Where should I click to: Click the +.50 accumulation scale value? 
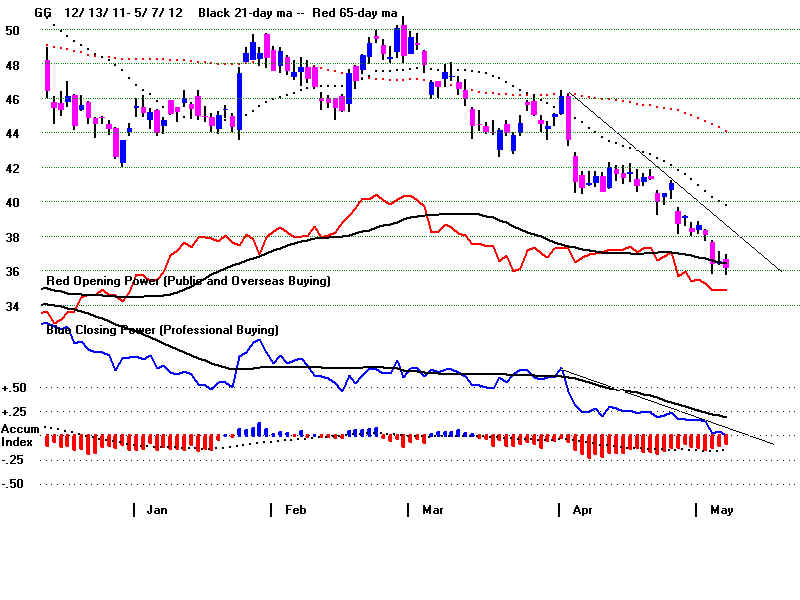14,388
